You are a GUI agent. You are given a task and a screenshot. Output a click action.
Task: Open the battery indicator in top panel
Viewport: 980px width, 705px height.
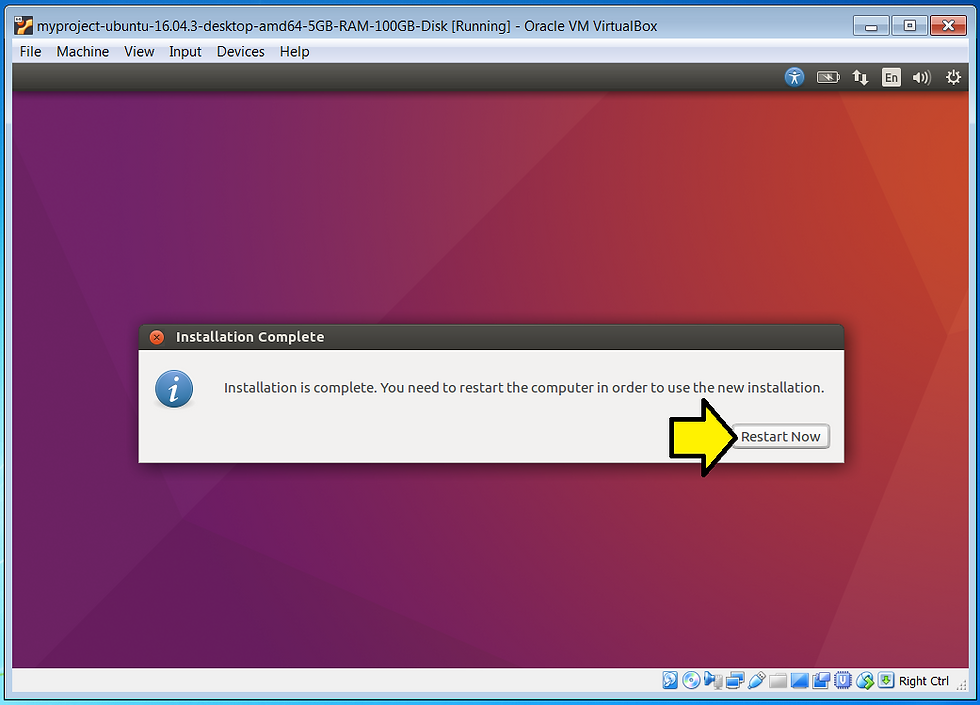pos(828,78)
